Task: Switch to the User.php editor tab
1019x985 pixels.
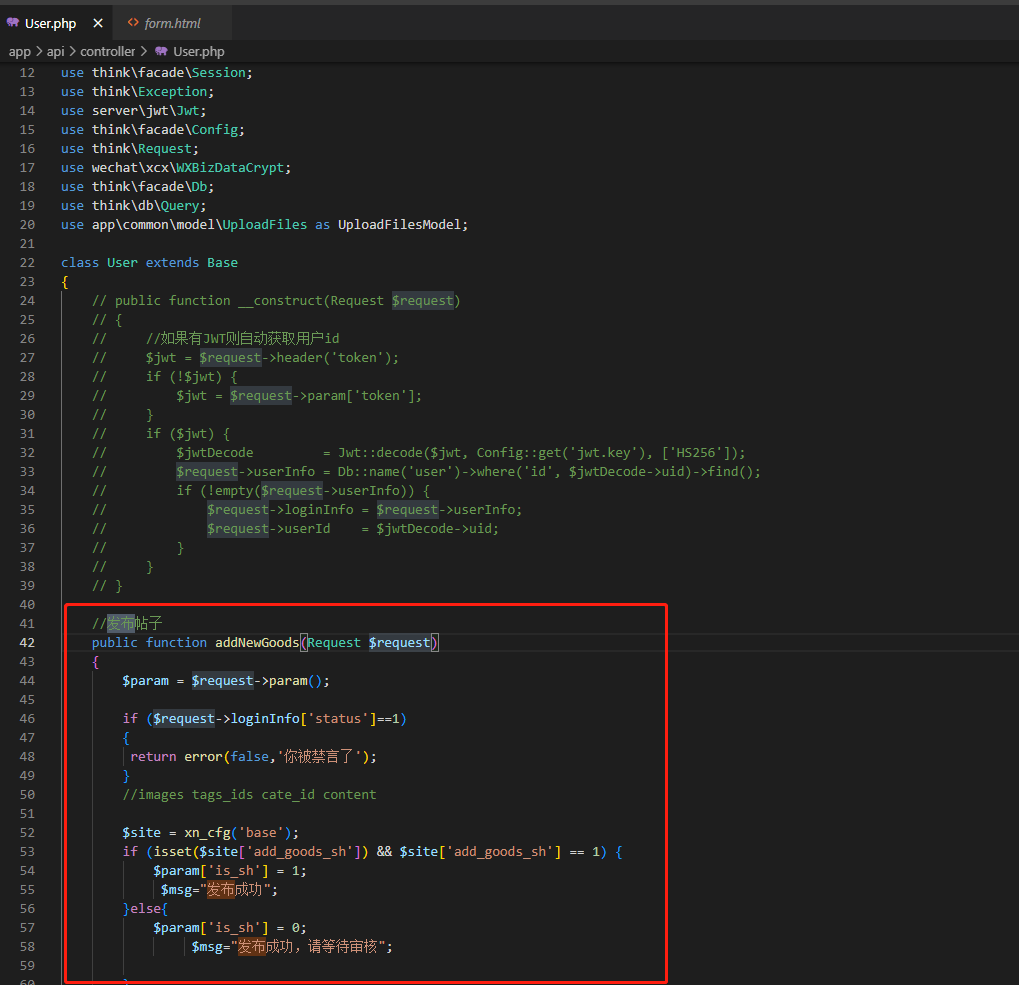Action: (x=50, y=23)
